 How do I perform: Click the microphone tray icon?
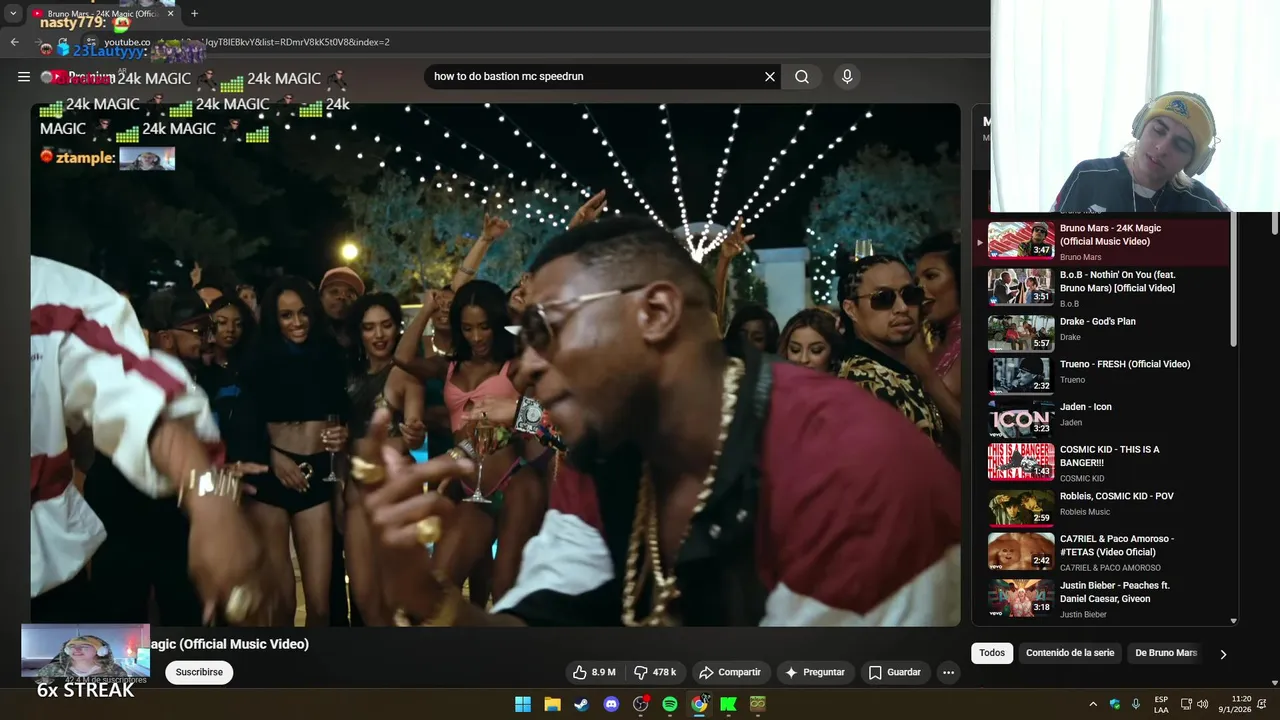pyautogui.click(x=1136, y=704)
